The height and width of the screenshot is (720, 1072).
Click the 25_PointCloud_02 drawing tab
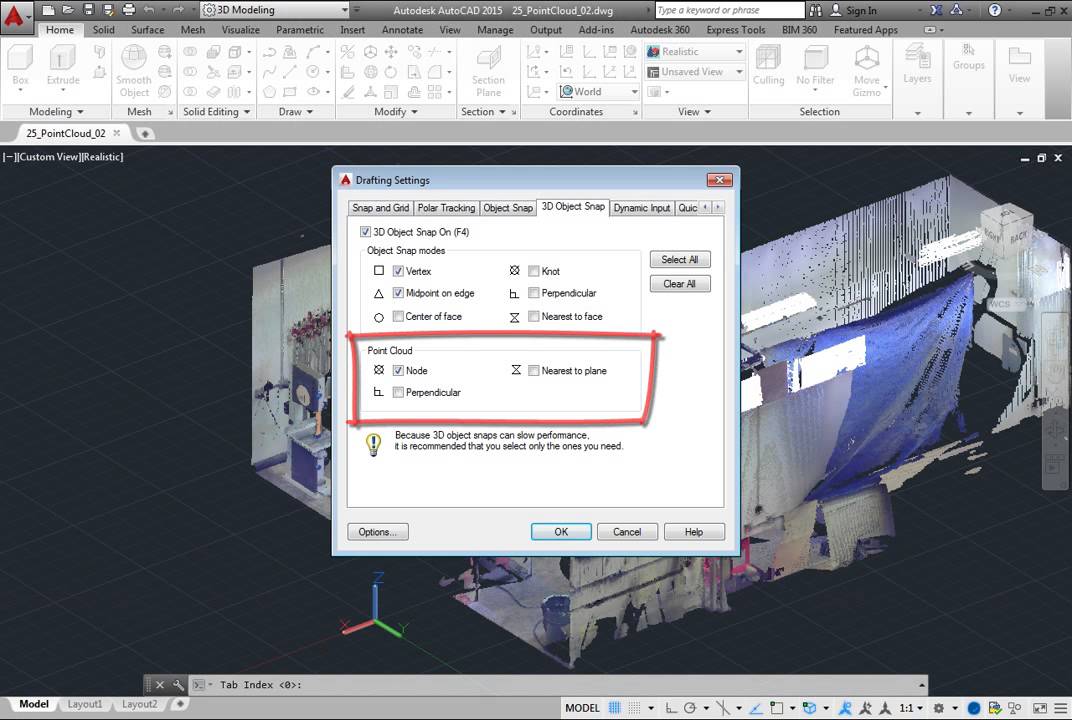coord(66,133)
